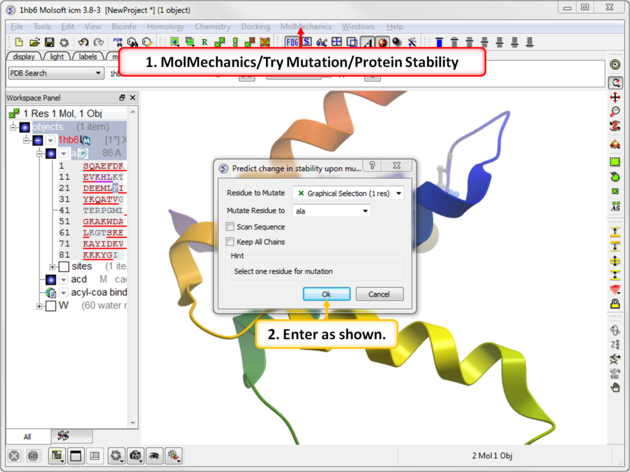
Task: Check the Keep All Chains option
Action: click(231, 241)
